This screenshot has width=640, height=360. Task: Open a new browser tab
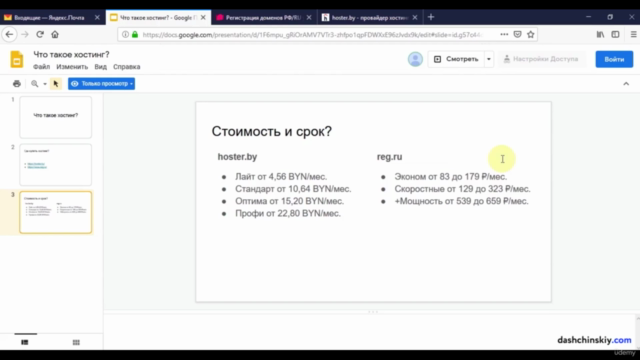tap(431, 17)
